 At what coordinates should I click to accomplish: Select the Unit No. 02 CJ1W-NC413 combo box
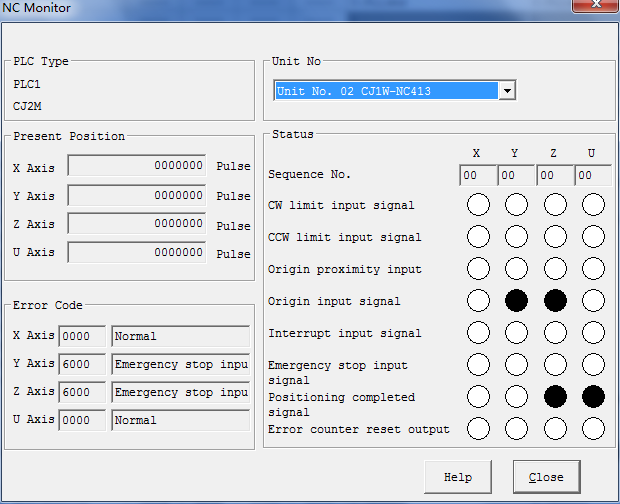[386, 91]
